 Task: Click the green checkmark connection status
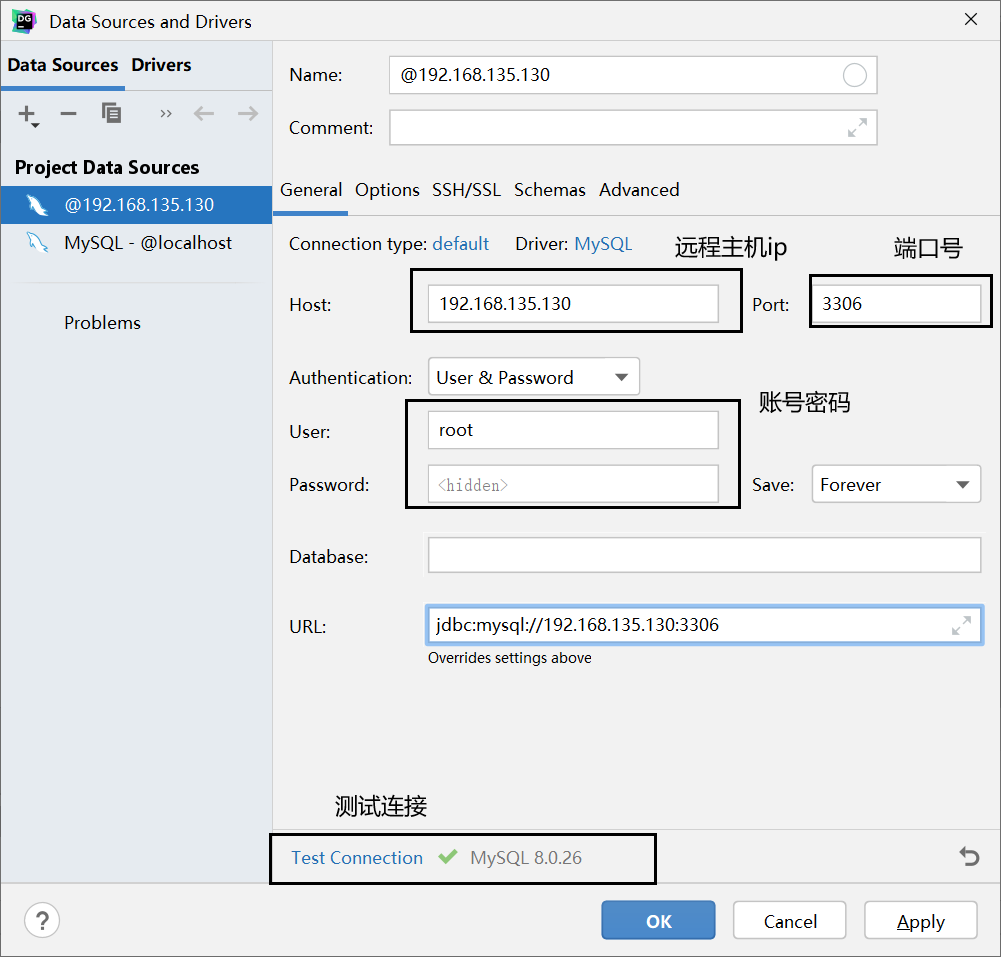(448, 856)
